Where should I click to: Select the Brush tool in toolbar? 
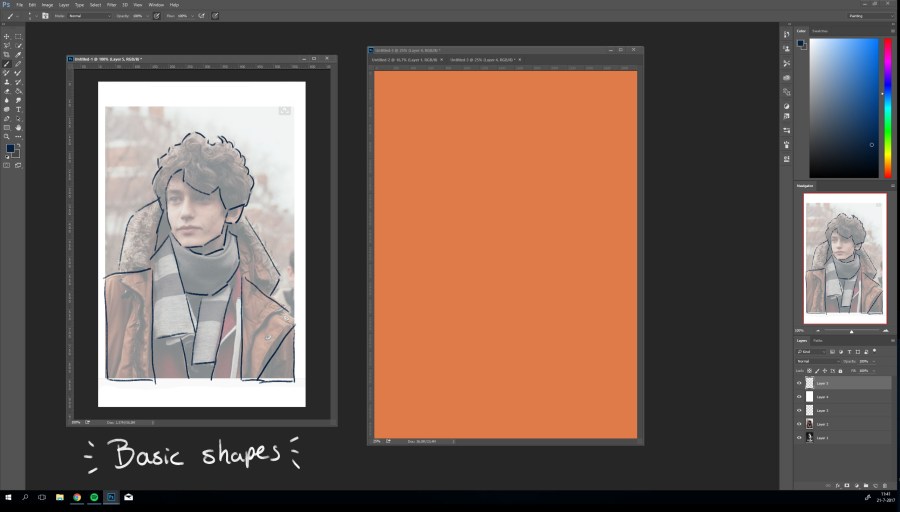(7, 64)
